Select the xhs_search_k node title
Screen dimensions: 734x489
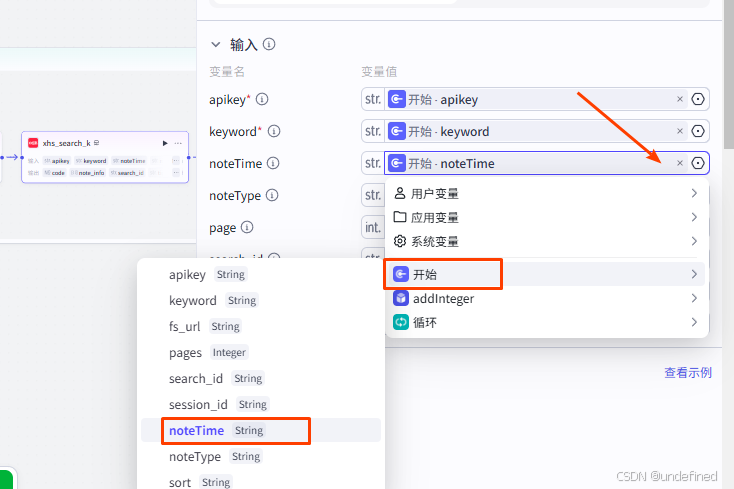coord(66,143)
